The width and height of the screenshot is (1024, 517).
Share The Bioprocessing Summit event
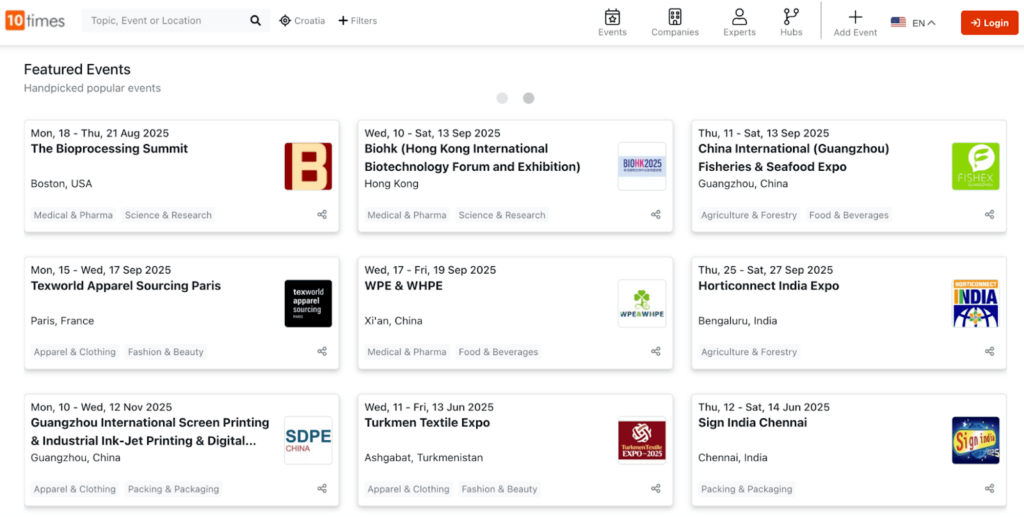pyautogui.click(x=322, y=214)
